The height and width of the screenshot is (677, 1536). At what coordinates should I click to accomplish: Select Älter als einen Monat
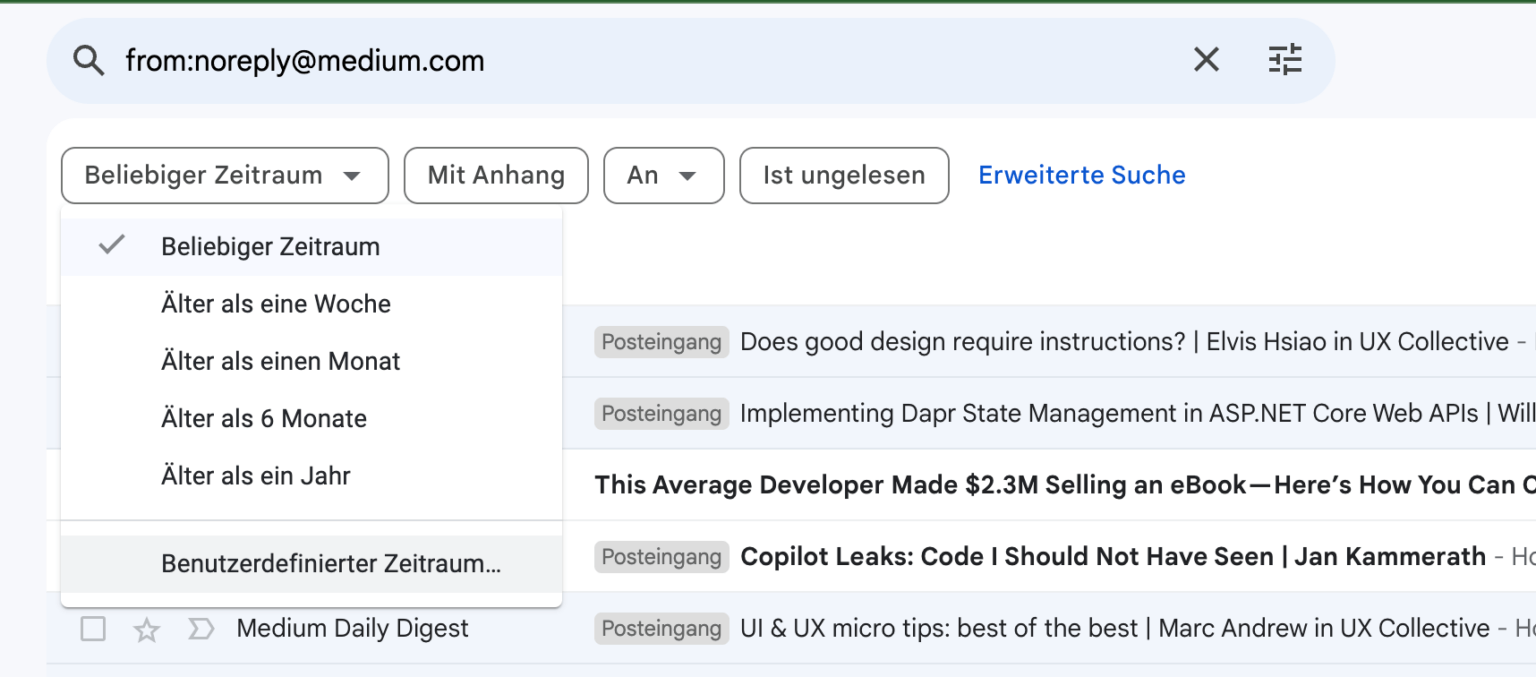[x=280, y=361]
